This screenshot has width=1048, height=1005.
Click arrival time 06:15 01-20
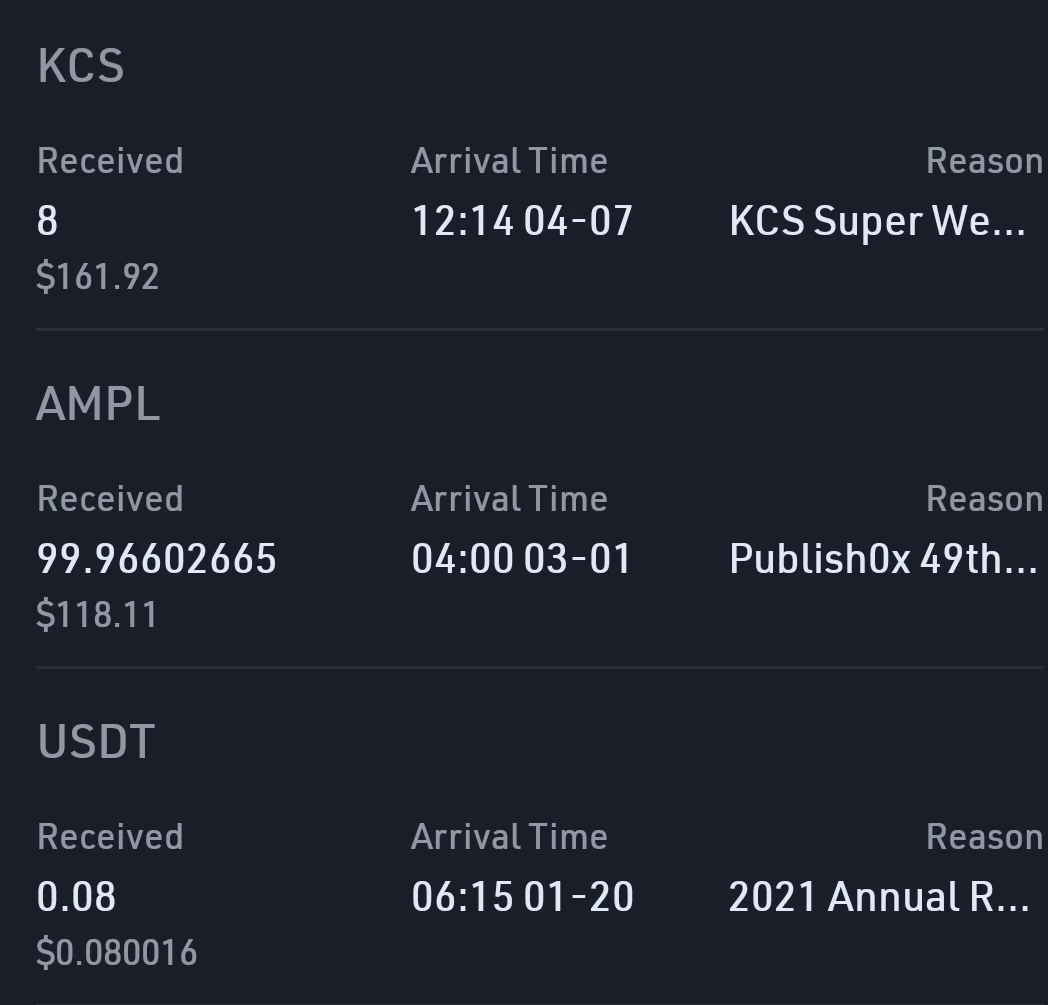pos(522,897)
